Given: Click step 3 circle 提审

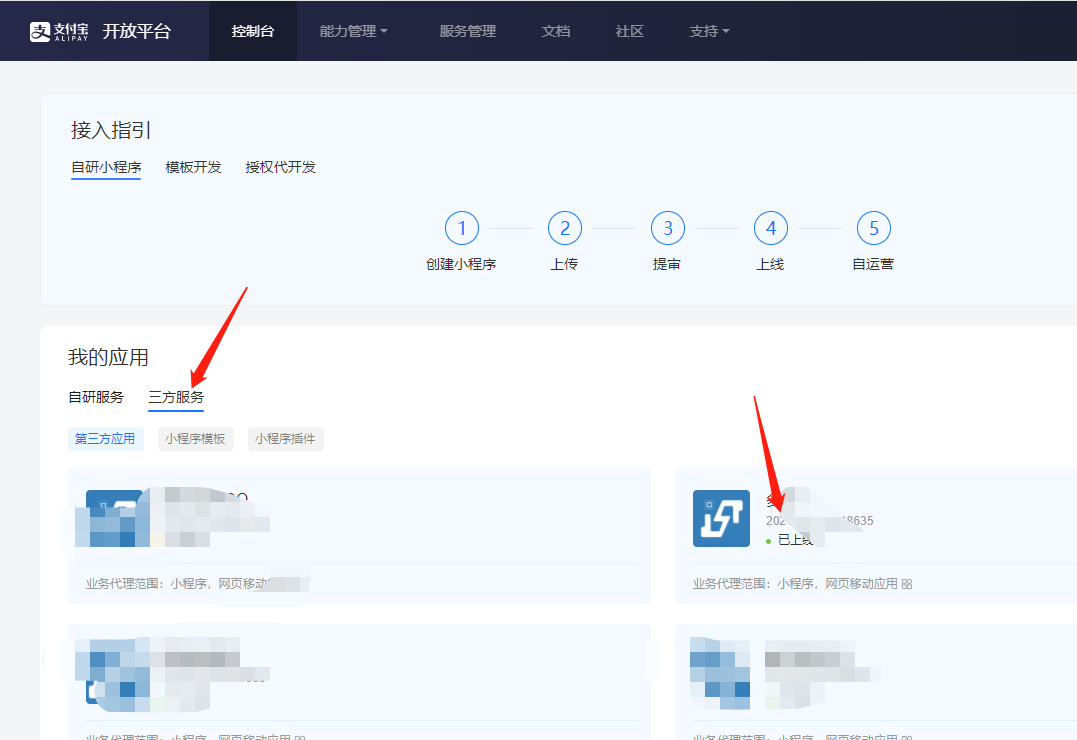Looking at the screenshot, I should tap(668, 228).
